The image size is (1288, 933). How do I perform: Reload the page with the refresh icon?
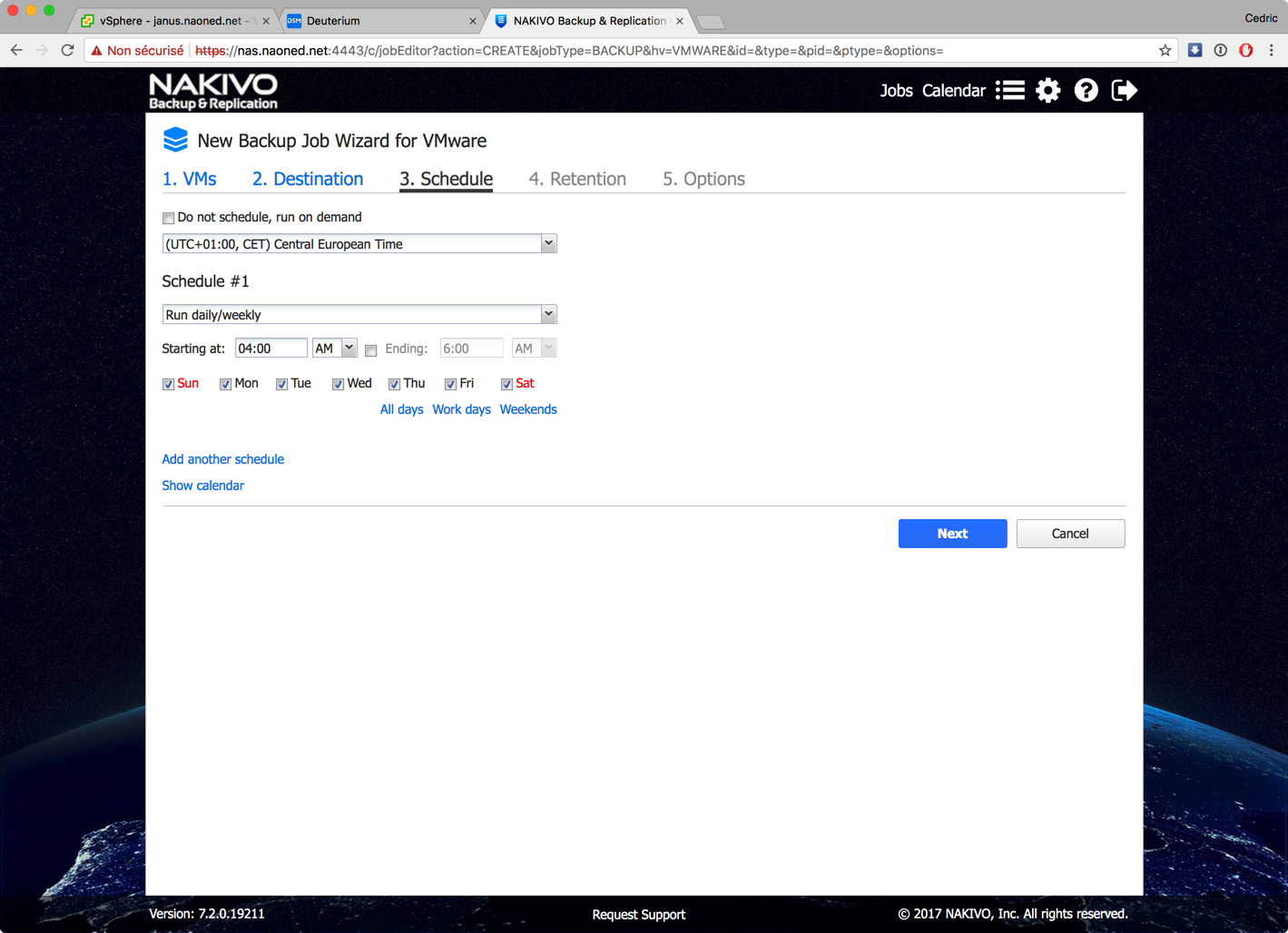point(67,51)
